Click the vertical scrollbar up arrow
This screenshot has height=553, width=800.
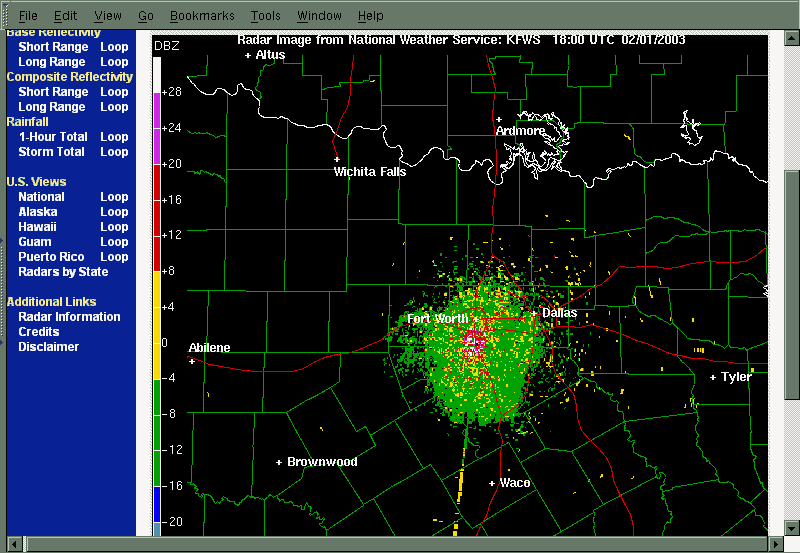[x=791, y=38]
